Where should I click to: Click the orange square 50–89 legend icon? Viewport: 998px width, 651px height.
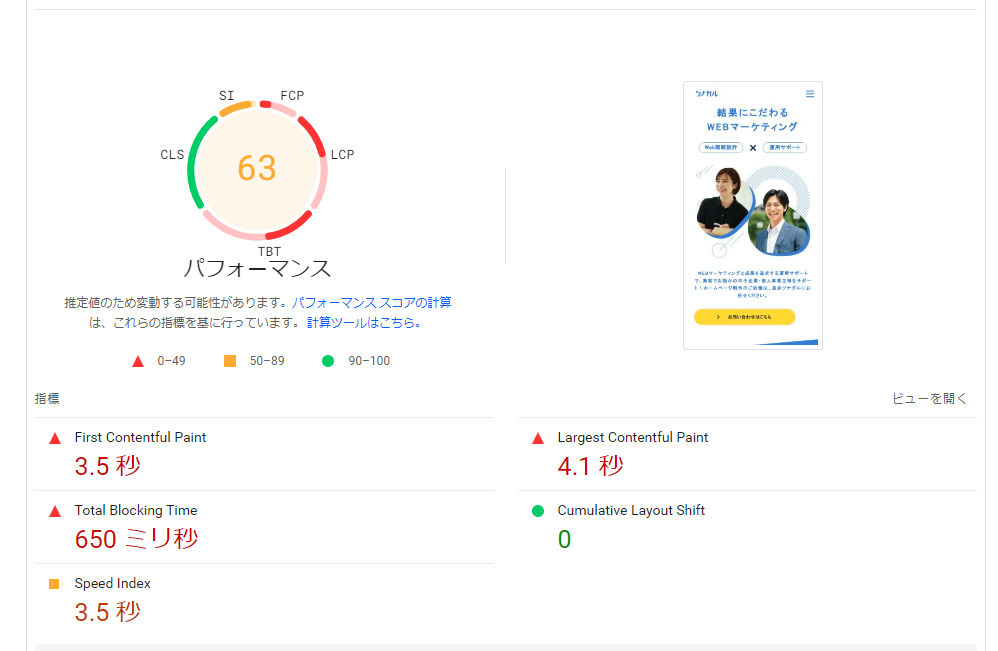point(230,361)
